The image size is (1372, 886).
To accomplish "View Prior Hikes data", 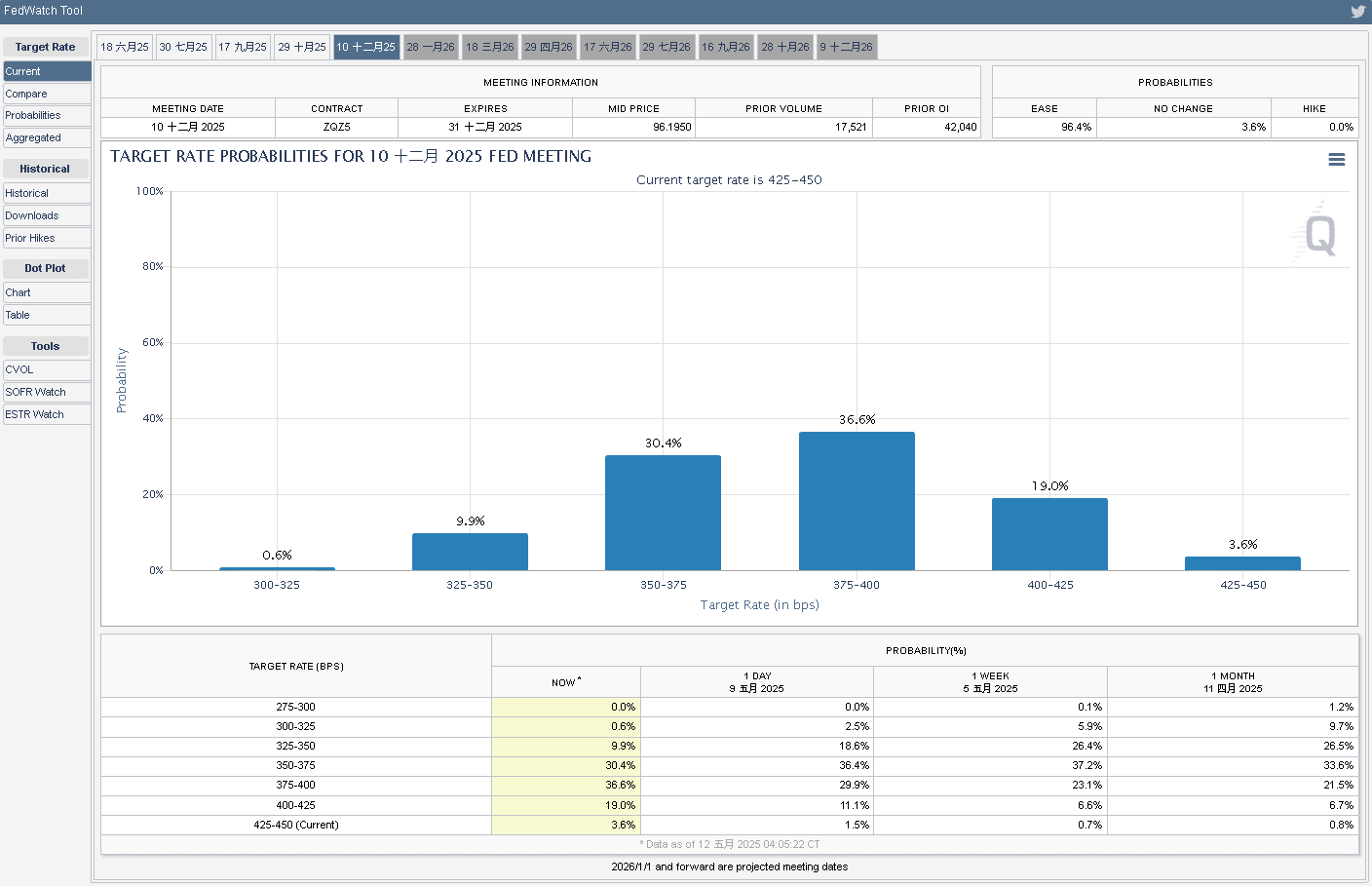I will (30, 238).
